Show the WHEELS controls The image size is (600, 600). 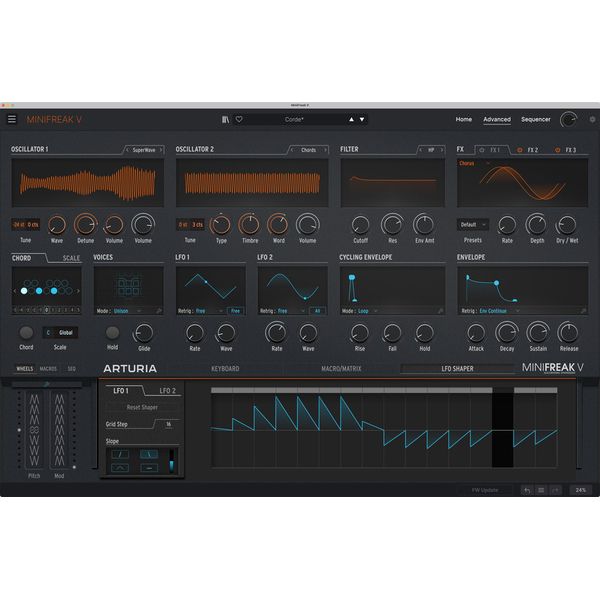point(24,369)
